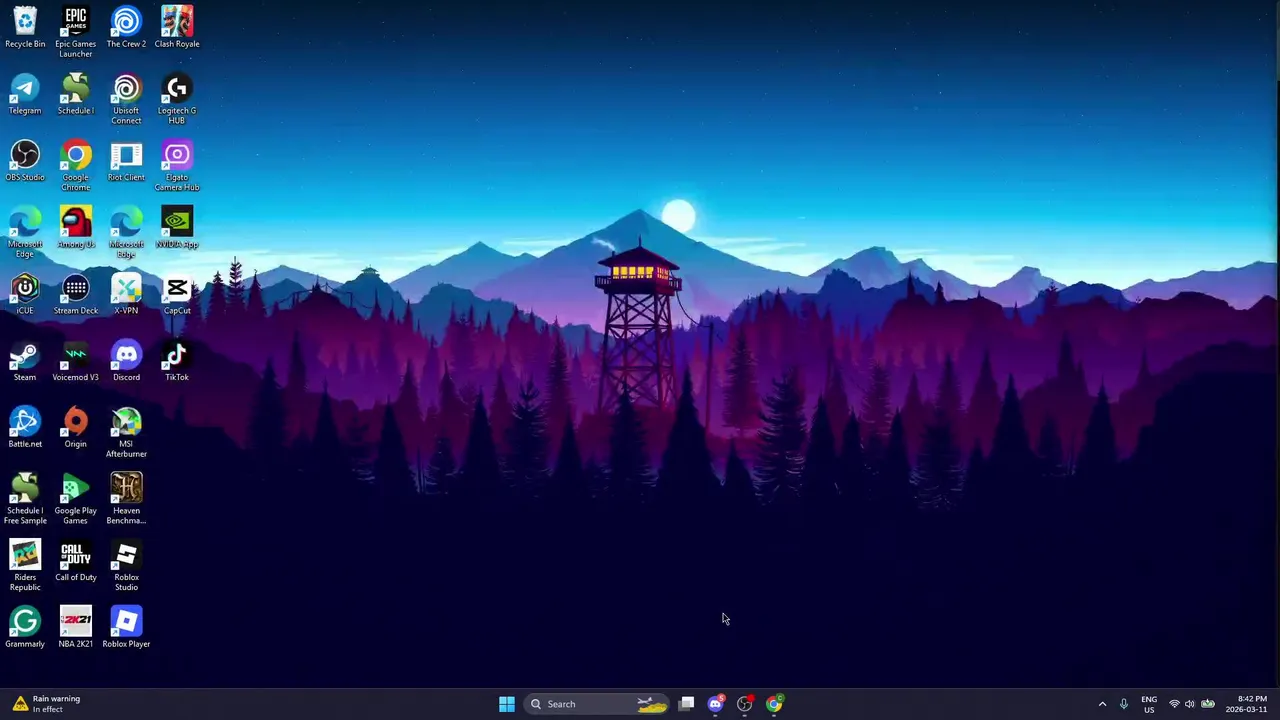Image resolution: width=1280 pixels, height=720 pixels.
Task: Select the Riot Client desktop icon
Action: (x=126, y=161)
